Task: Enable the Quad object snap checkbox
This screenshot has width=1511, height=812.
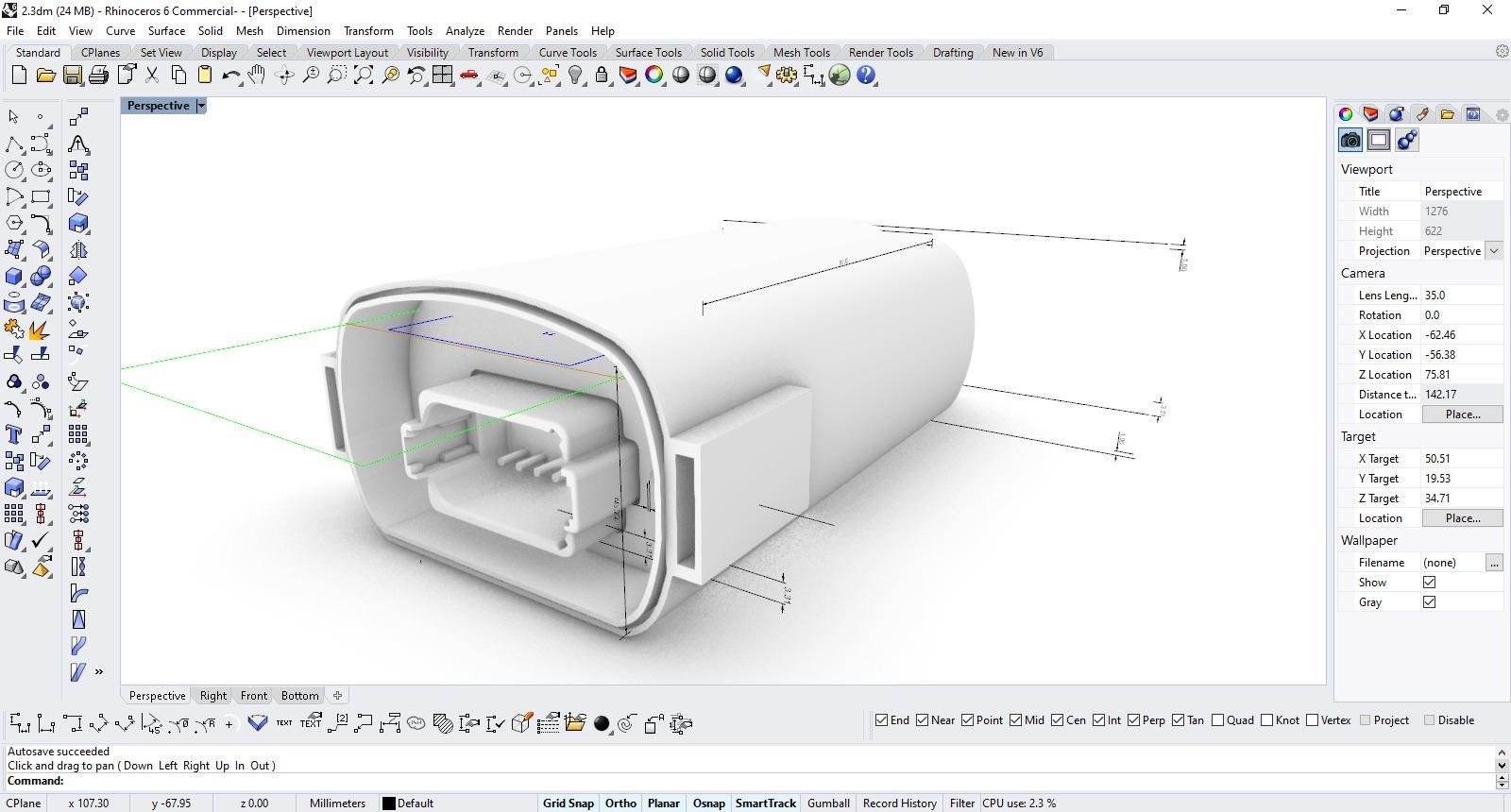Action: point(1218,720)
